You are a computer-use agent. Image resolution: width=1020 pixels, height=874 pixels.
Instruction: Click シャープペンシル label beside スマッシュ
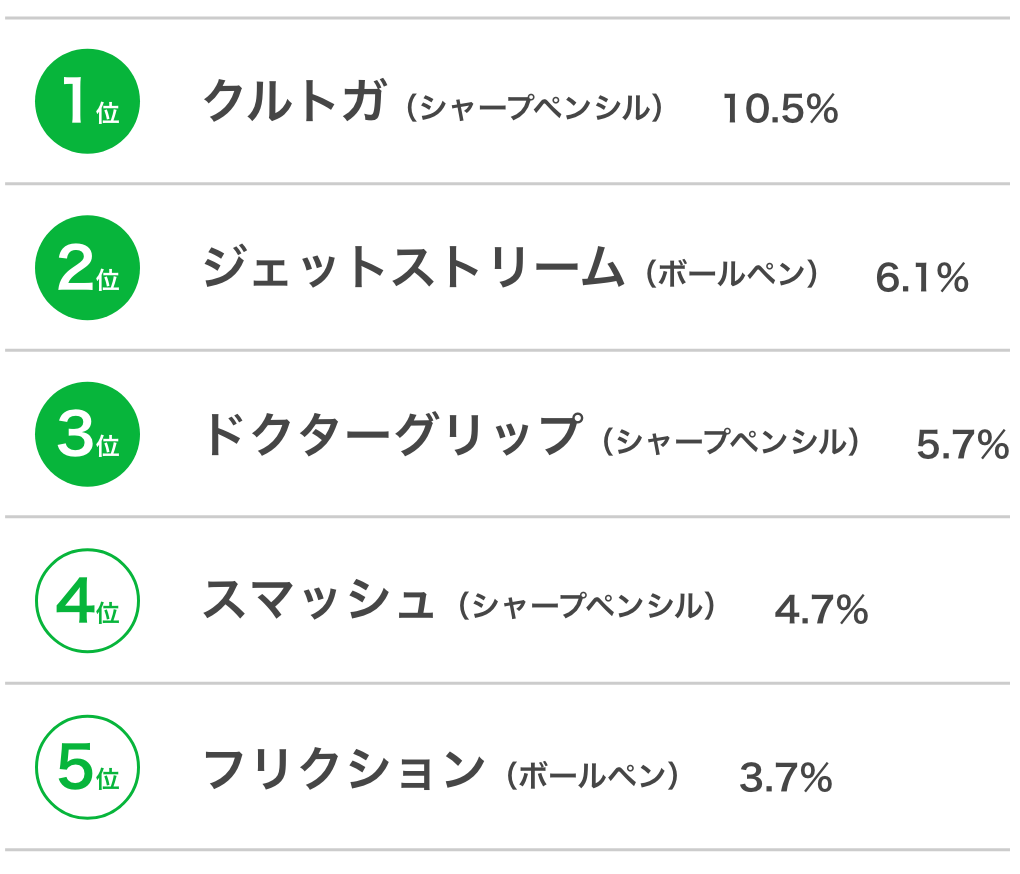[587, 606]
